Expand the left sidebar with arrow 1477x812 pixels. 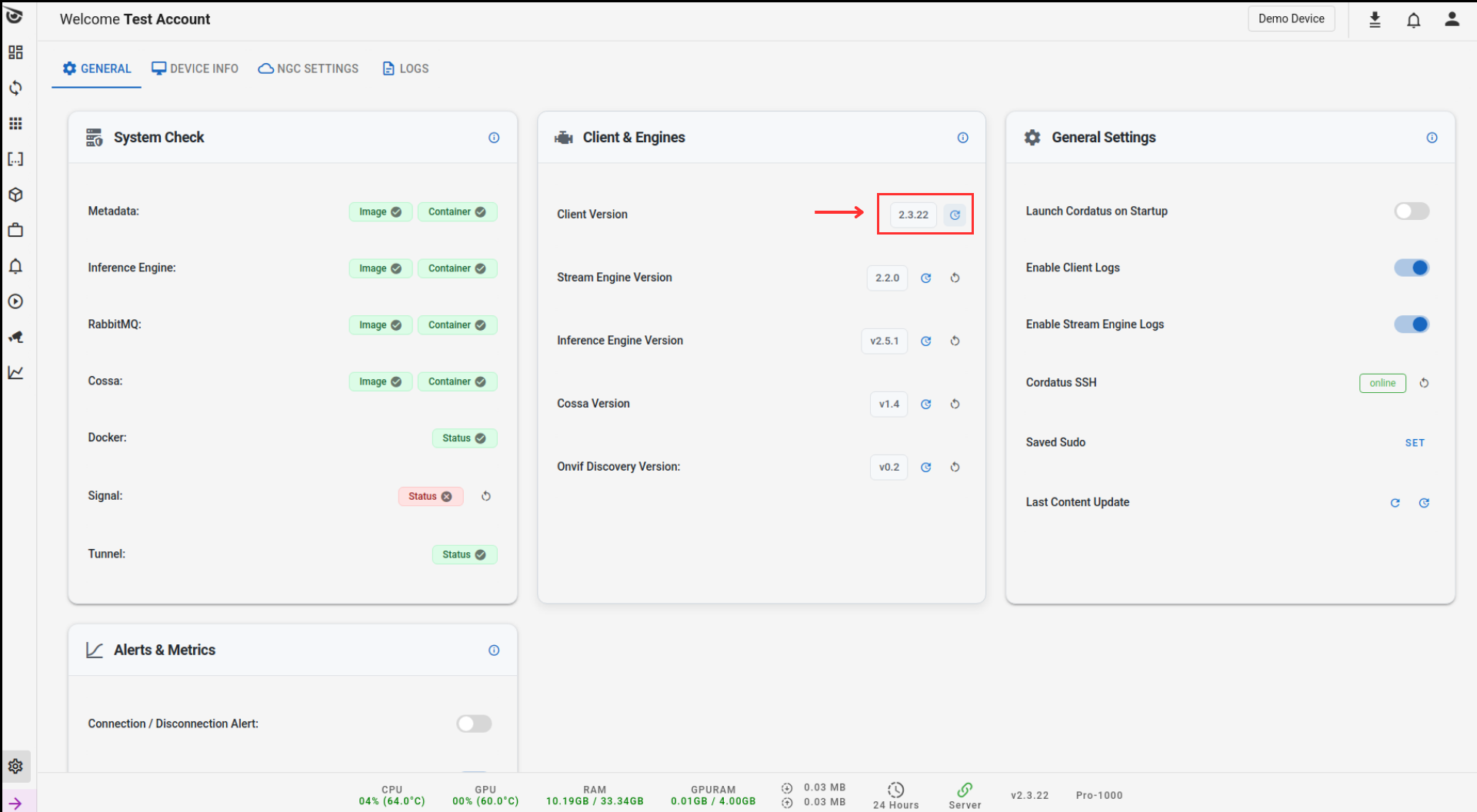click(x=15, y=803)
